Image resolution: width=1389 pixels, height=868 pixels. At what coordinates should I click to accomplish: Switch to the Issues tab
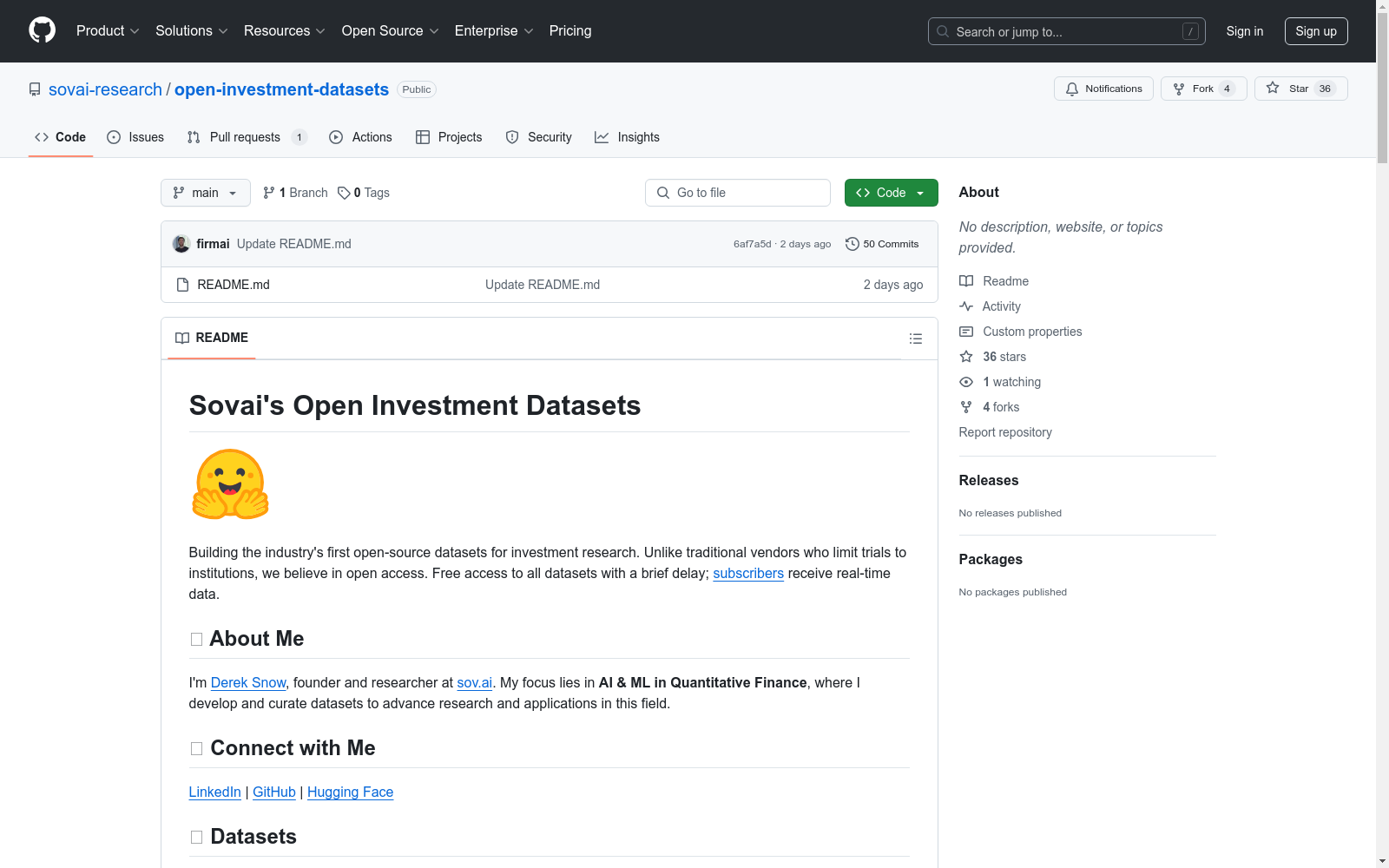tap(135, 137)
